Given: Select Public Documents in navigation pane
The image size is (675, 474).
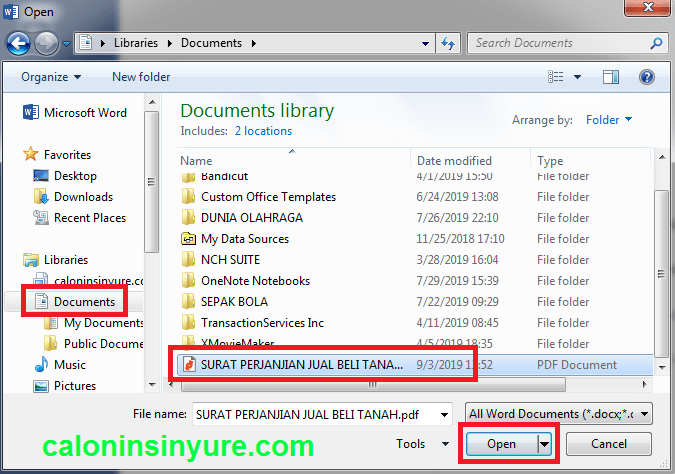Looking at the screenshot, I should pos(93,344).
